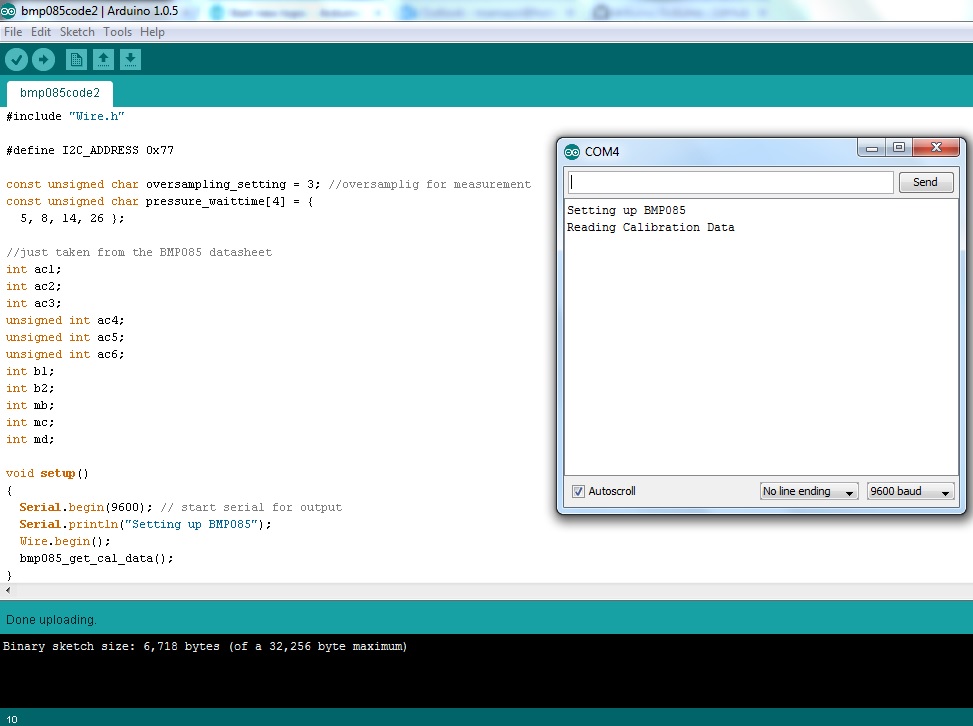
Task: Click the 'void setup()' line
Action: [x=47, y=473]
